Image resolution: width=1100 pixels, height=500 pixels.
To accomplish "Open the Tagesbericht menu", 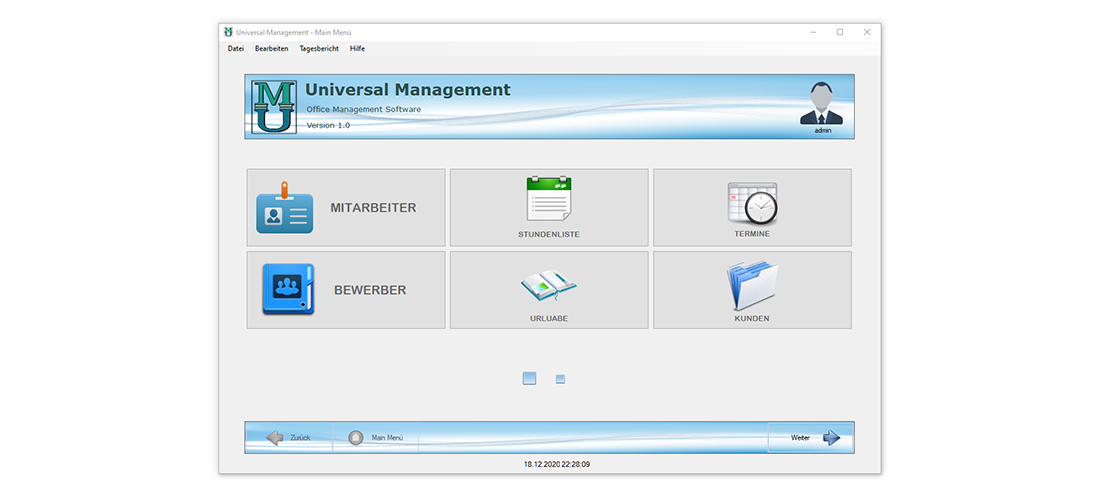I will click(319, 49).
